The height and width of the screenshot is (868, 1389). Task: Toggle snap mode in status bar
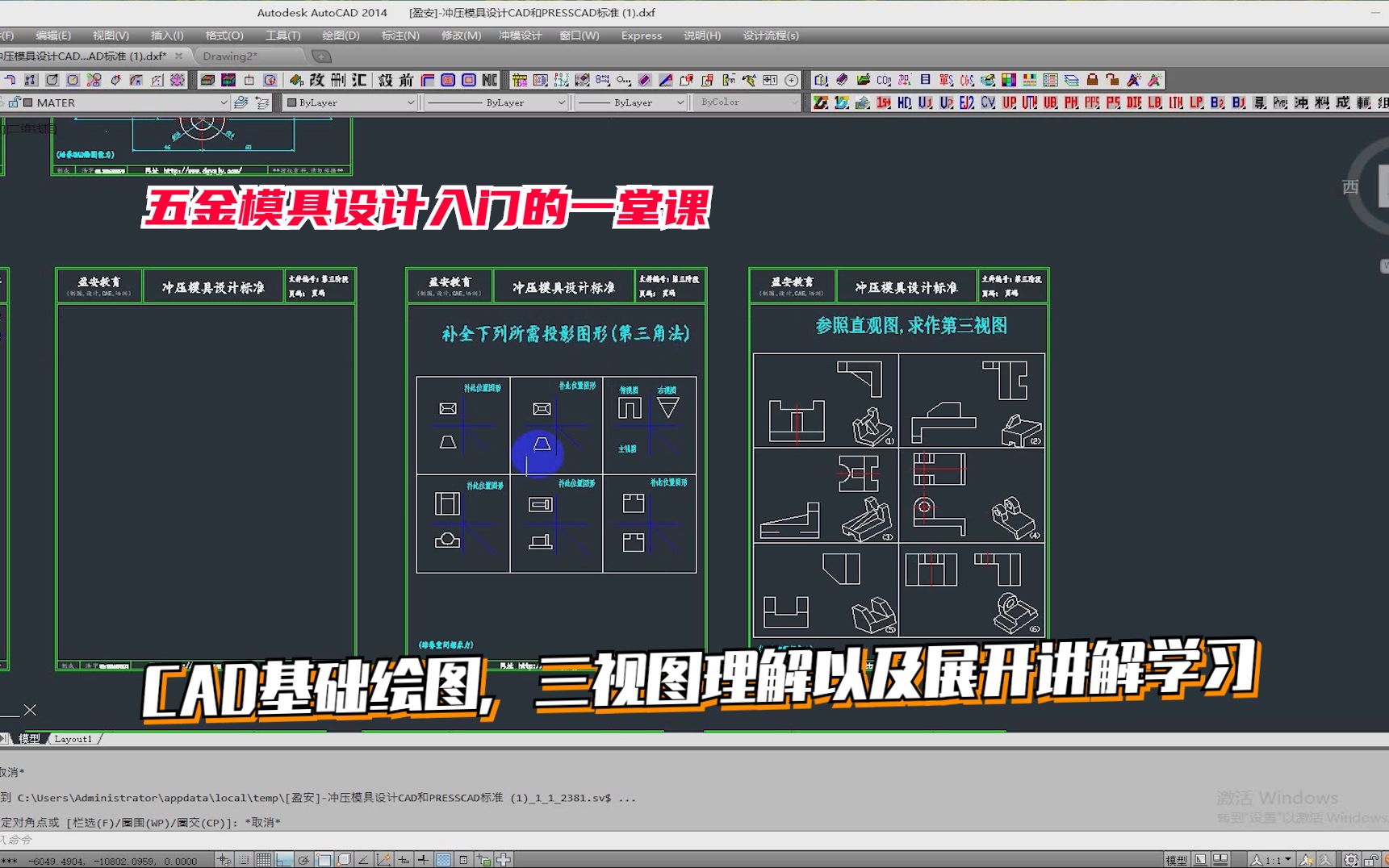(244, 860)
